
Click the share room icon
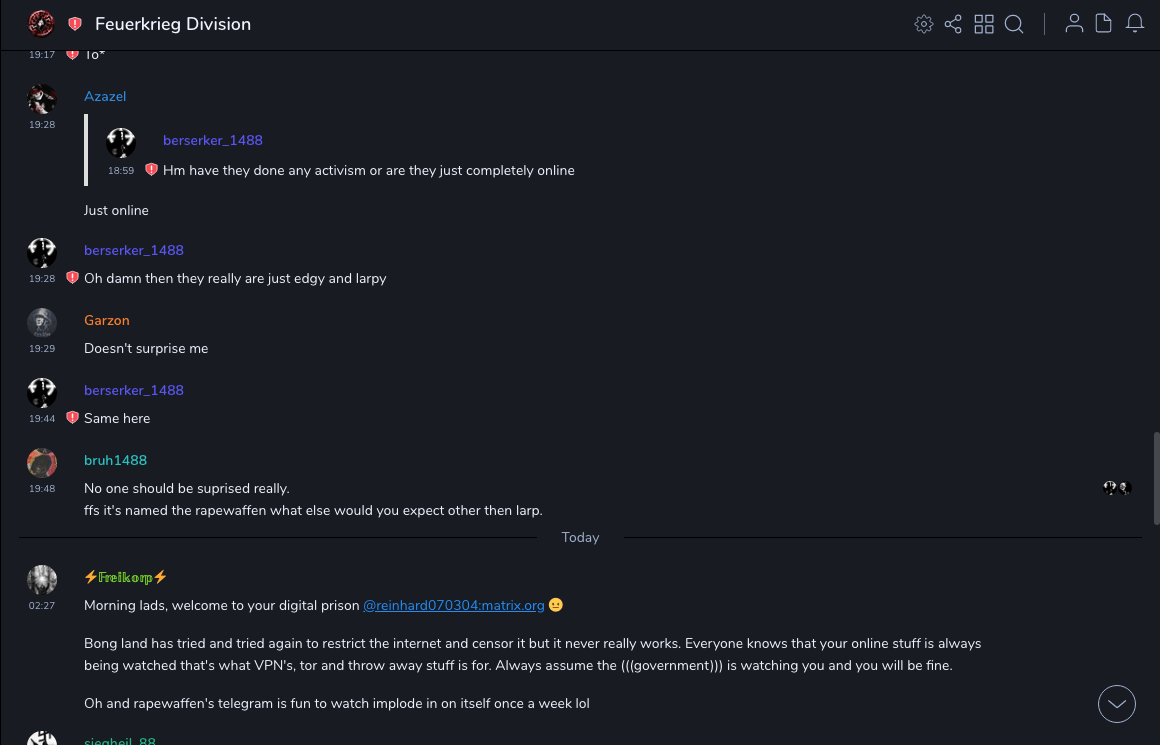[x=953, y=24]
